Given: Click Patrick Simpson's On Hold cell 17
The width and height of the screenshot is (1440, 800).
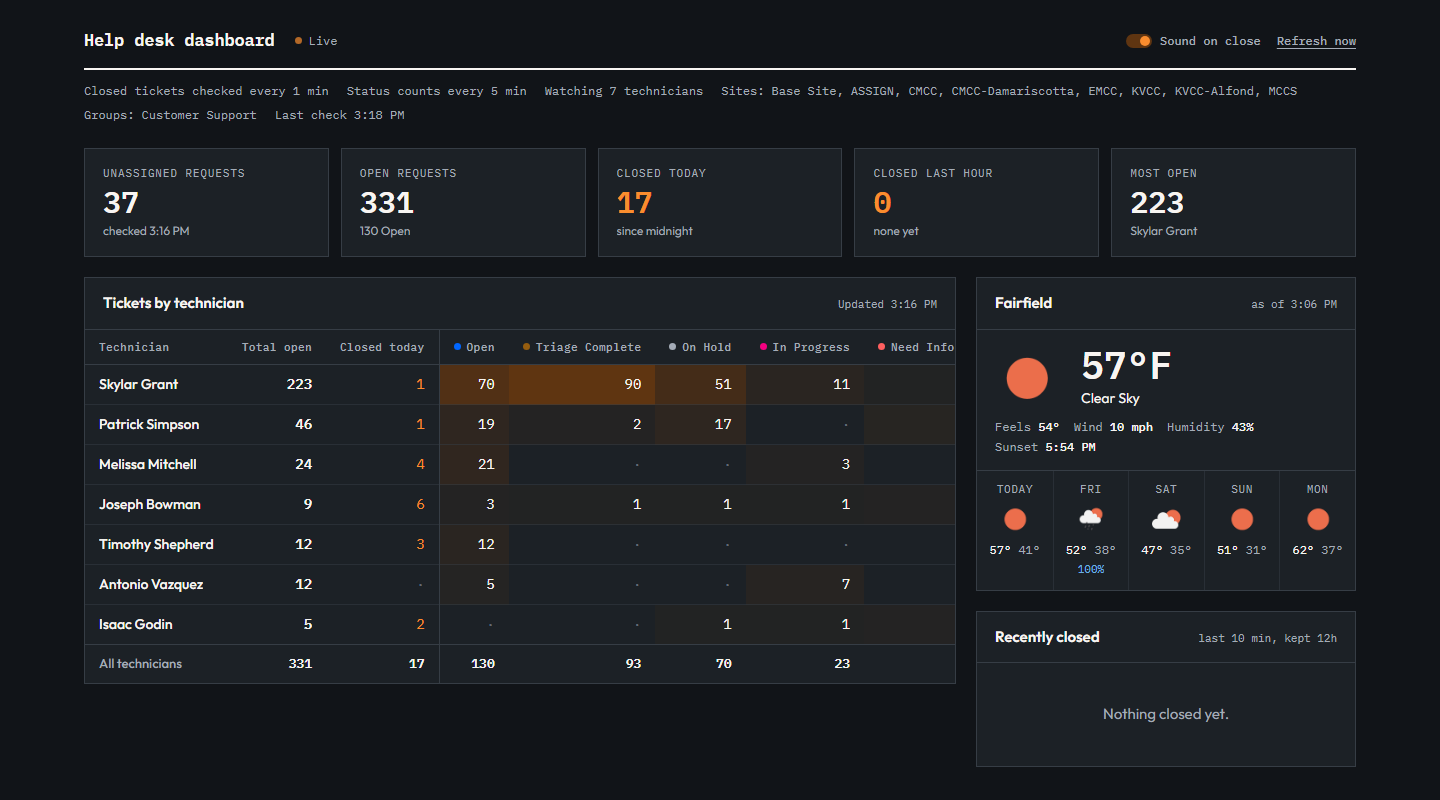Looking at the screenshot, I should point(700,424).
